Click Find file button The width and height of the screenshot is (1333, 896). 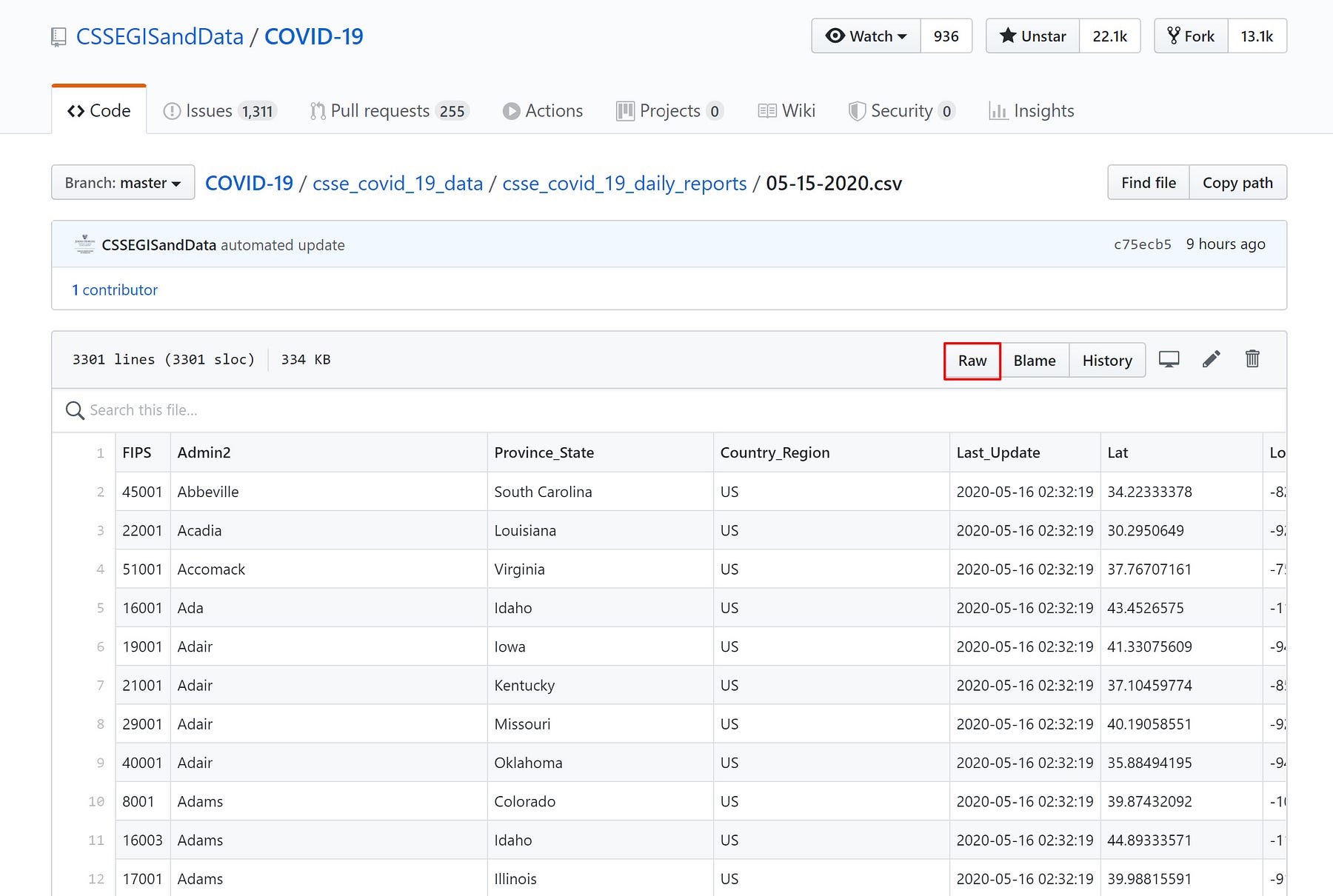coord(1149,182)
